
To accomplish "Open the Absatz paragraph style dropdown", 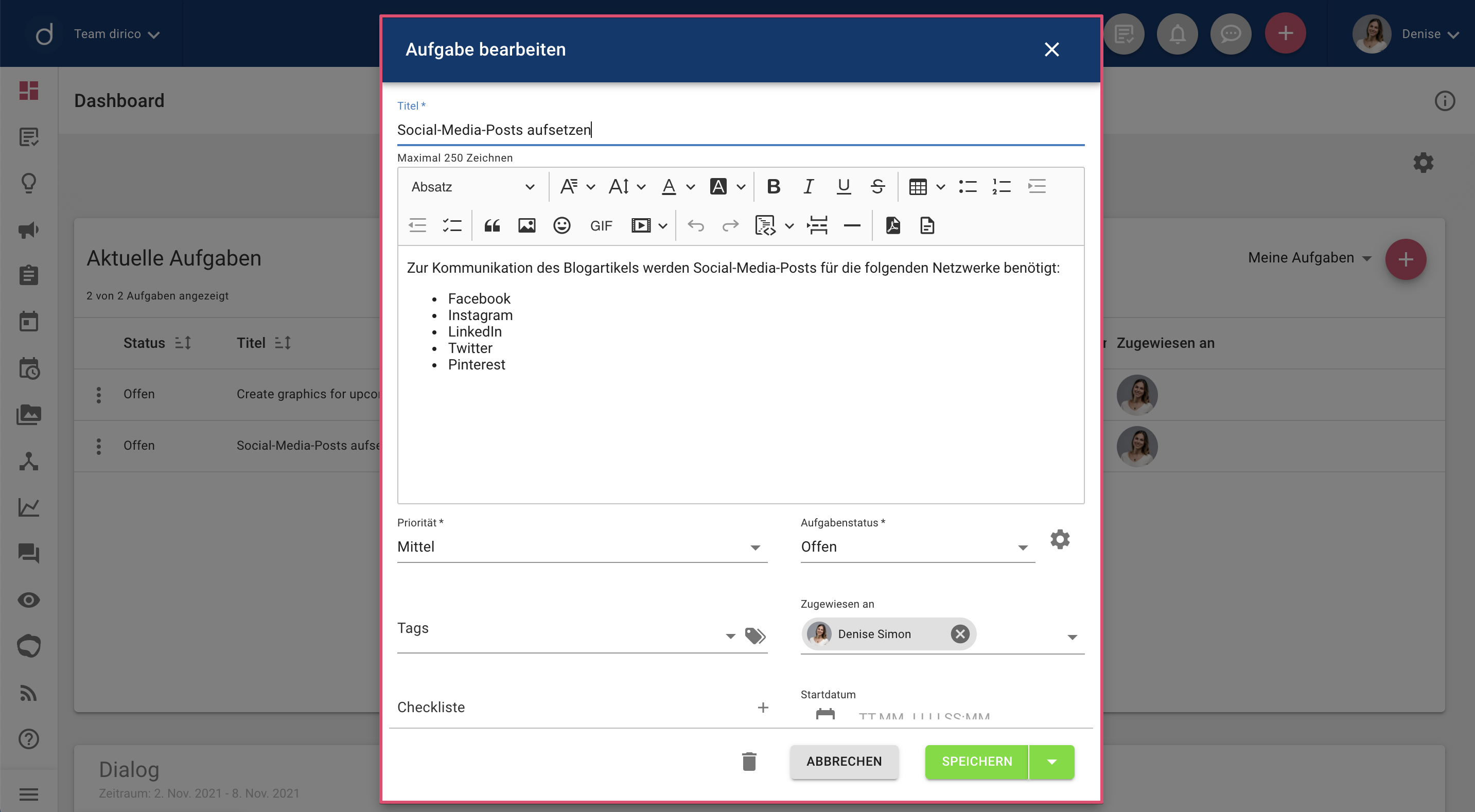I will tap(473, 187).
